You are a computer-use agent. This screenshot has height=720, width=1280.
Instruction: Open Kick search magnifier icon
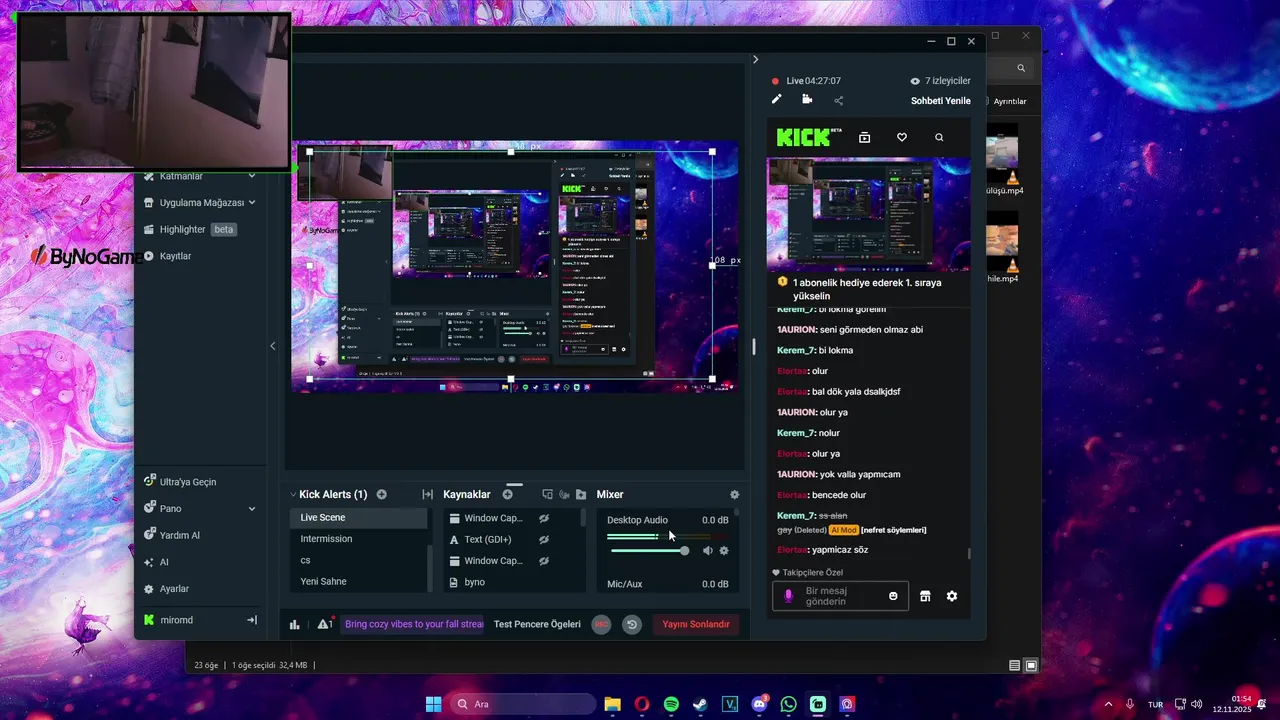tap(939, 137)
